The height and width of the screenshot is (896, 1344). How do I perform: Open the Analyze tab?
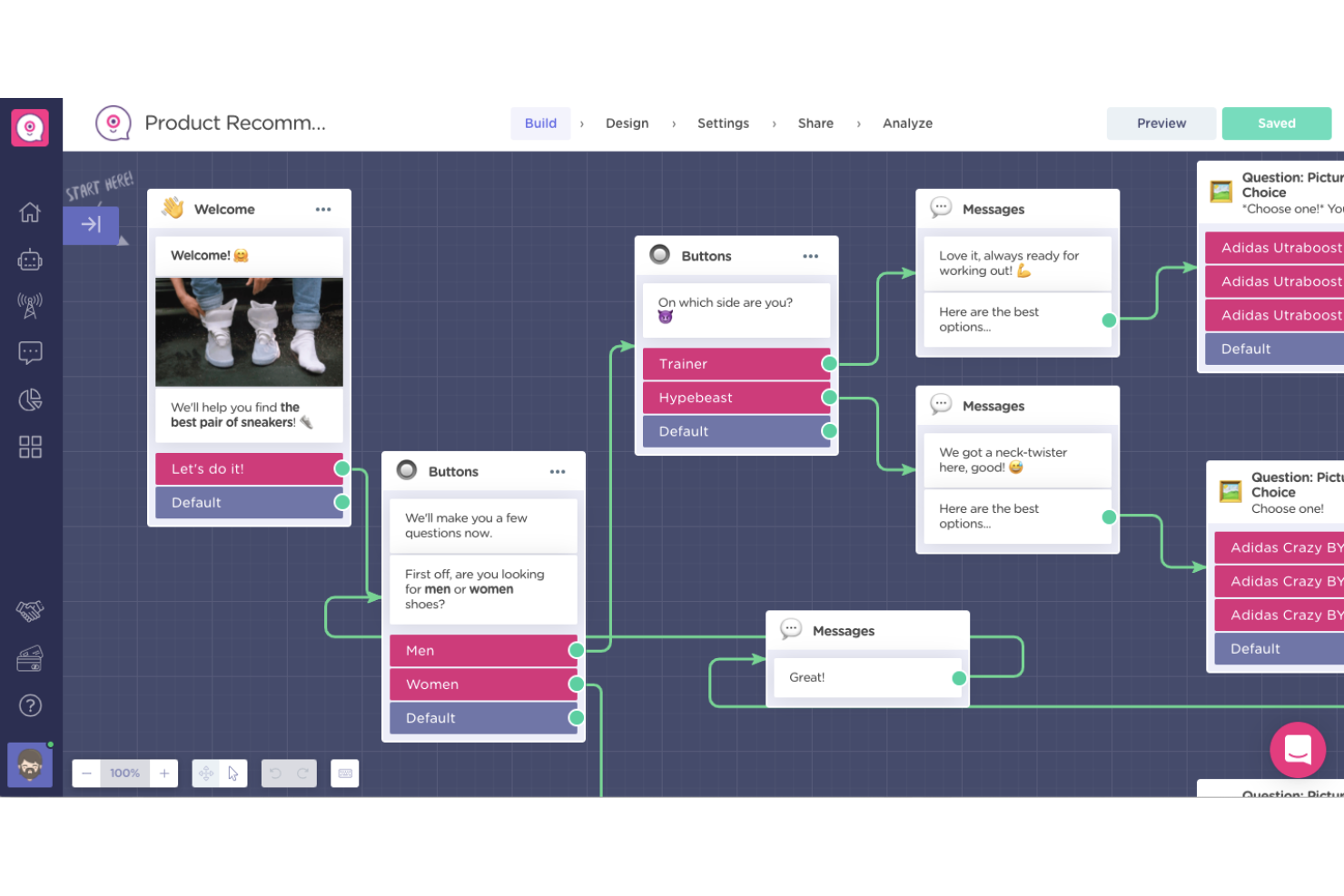(907, 123)
